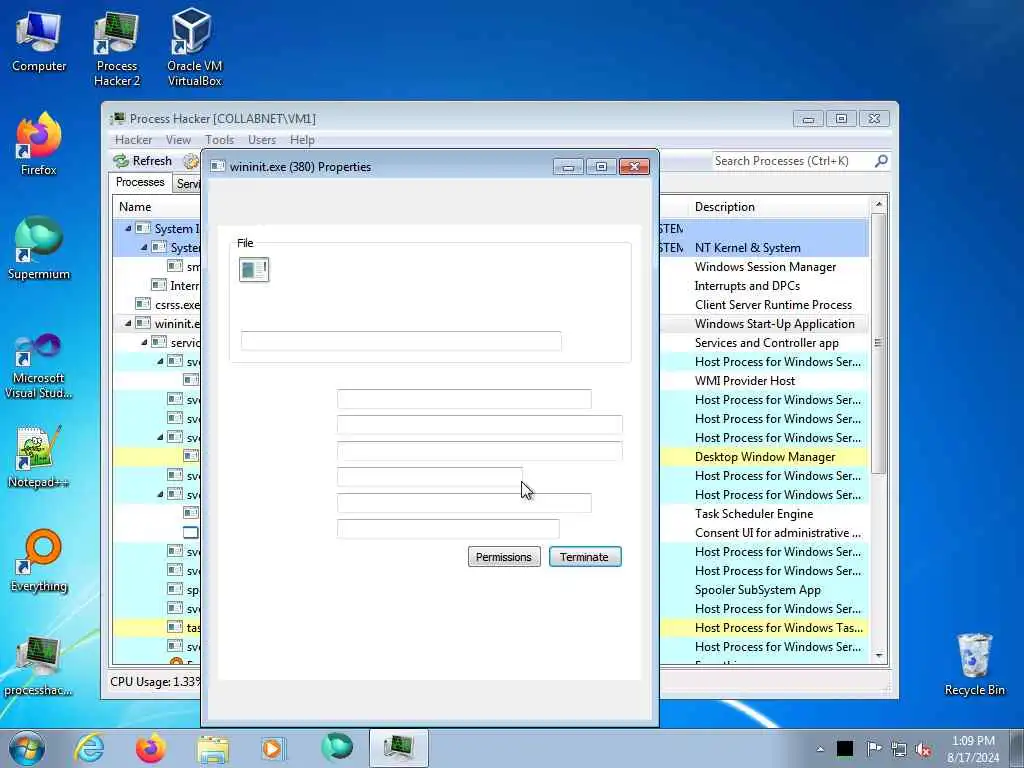Click the Terminate button

[584, 557]
